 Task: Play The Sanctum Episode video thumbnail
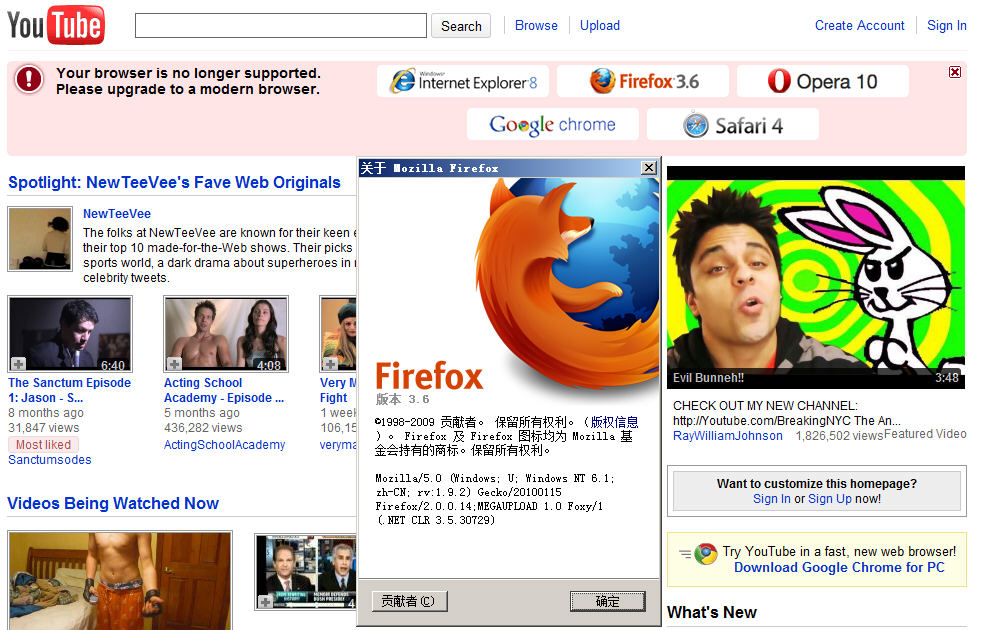click(x=70, y=334)
